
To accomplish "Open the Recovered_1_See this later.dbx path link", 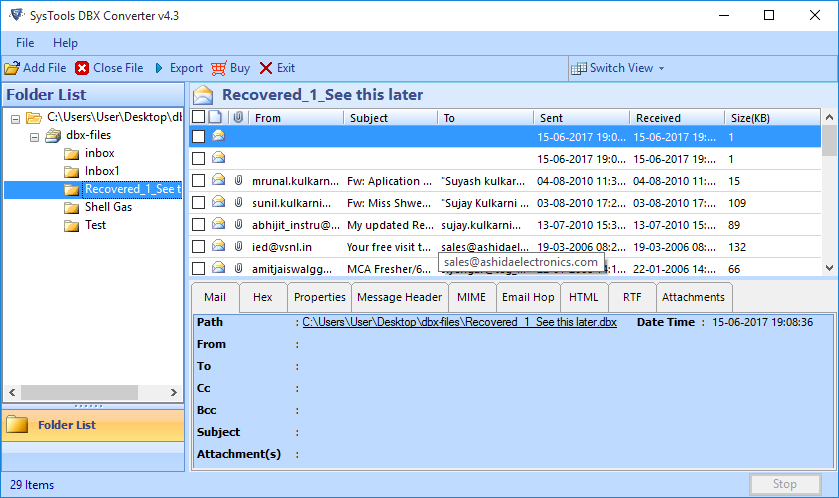I will [x=460, y=322].
